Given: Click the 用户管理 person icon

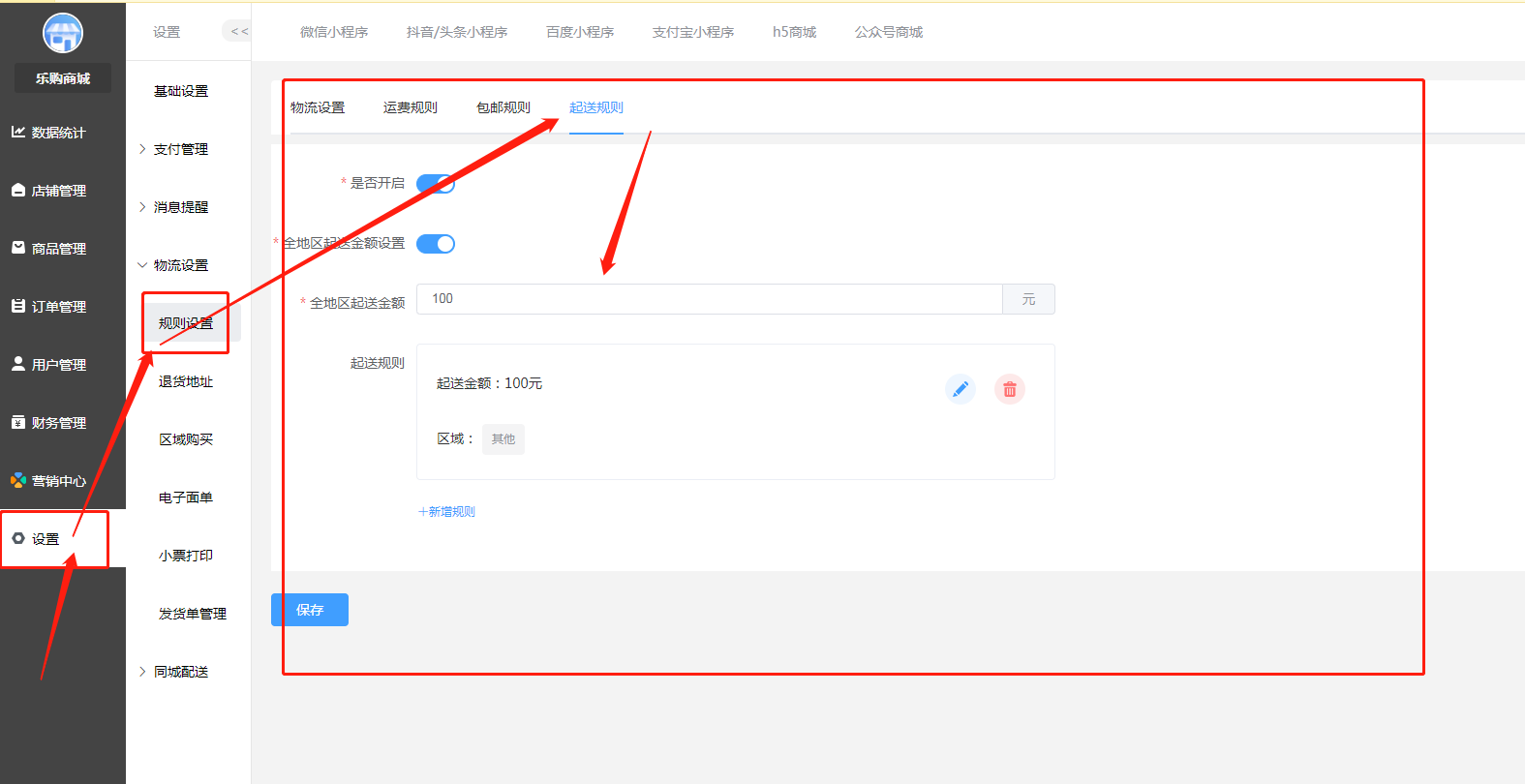Looking at the screenshot, I should pyautogui.click(x=18, y=364).
